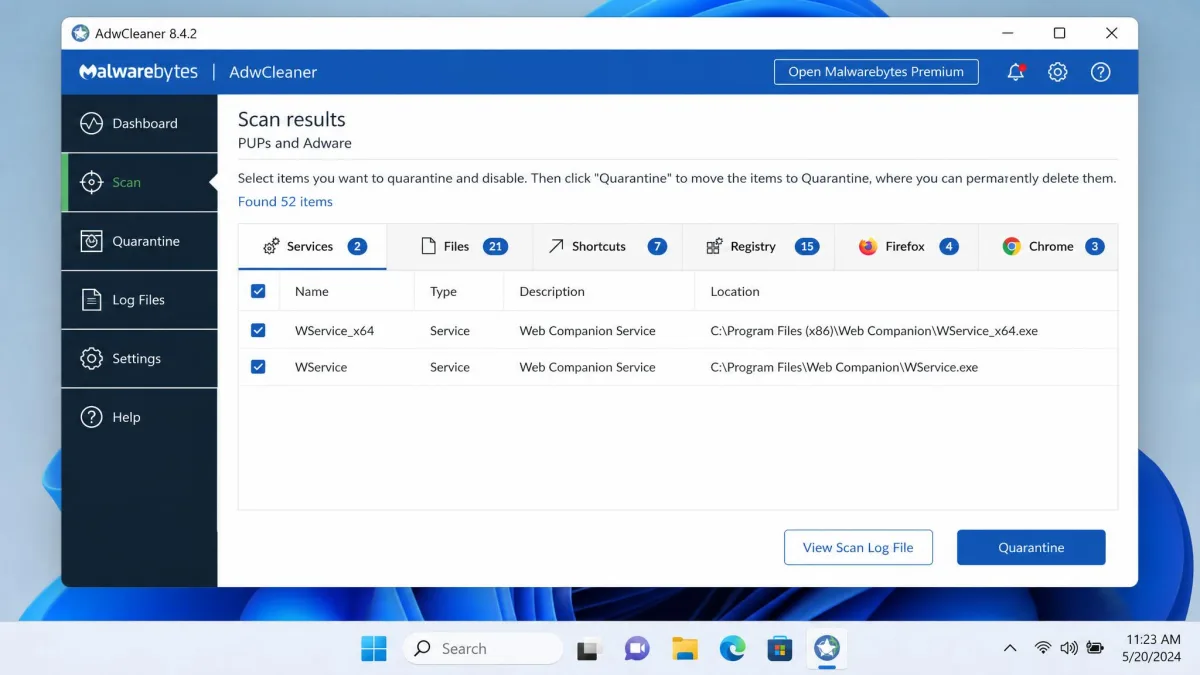This screenshot has height=675, width=1200.
Task: Open Microsoft Store from taskbar
Action: pos(780,649)
